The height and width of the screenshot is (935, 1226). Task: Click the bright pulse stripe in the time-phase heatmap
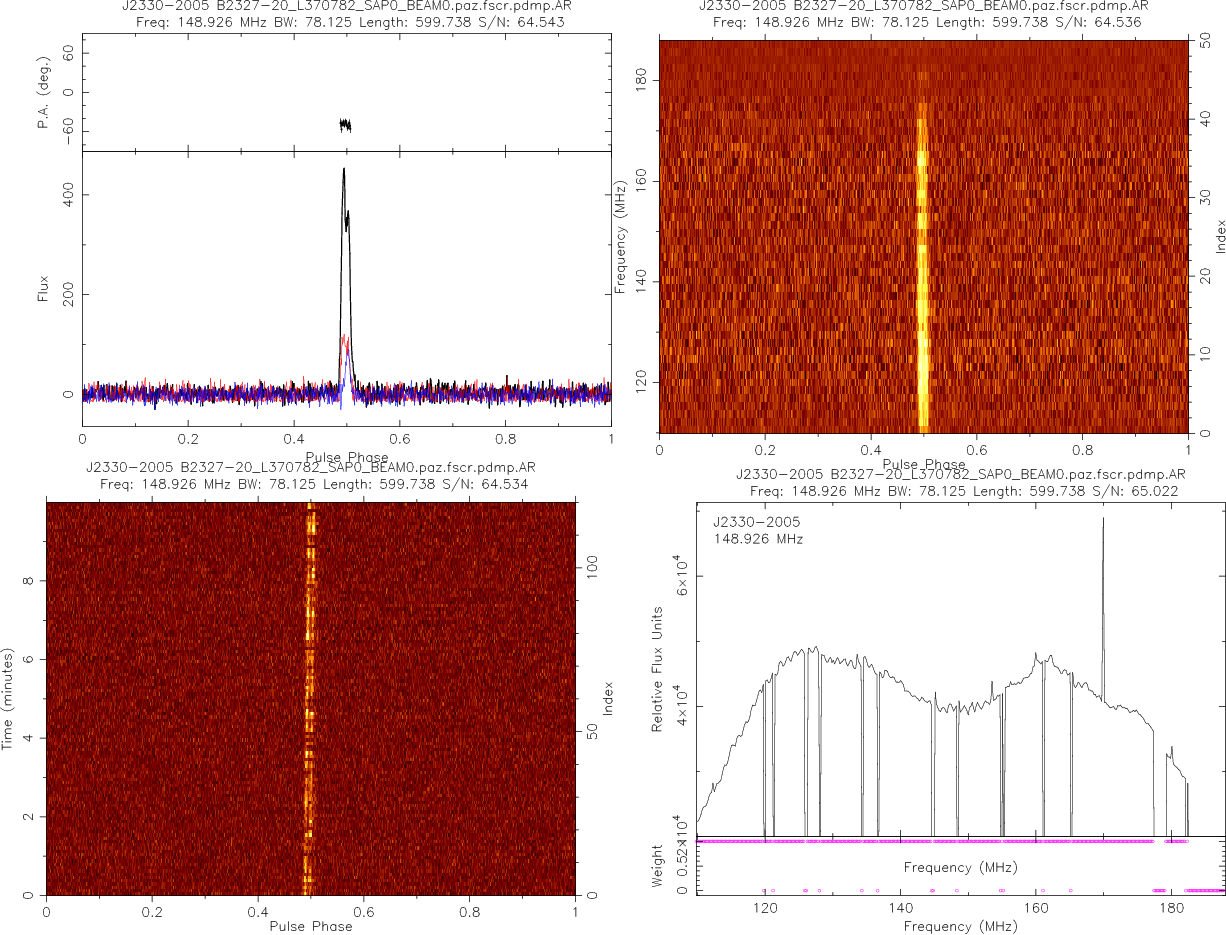[x=309, y=700]
